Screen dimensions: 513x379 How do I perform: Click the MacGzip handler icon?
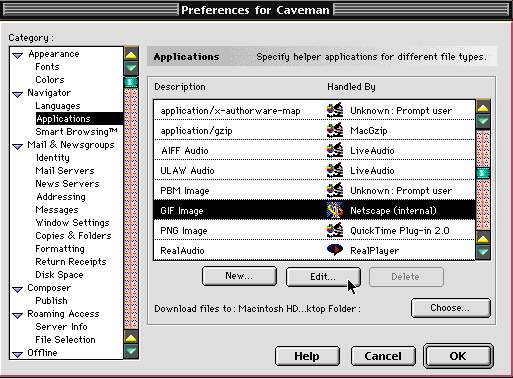[x=335, y=130]
